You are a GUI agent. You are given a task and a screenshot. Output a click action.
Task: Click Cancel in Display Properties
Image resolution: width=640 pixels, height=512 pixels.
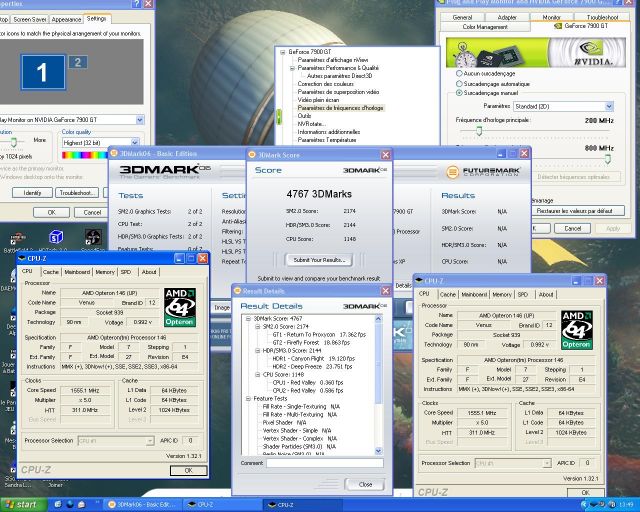[x=92, y=212]
